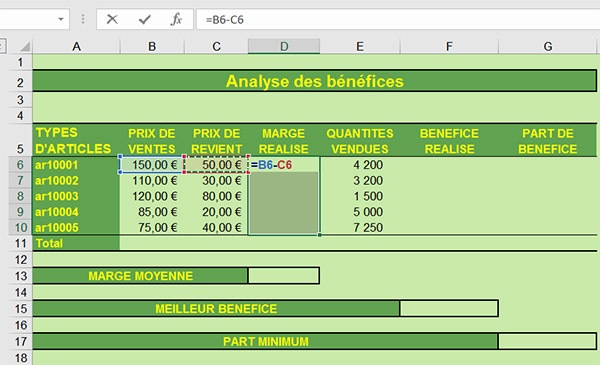Click cell with 80,00 € cost price
This screenshot has height=365, width=600.
coord(216,196)
